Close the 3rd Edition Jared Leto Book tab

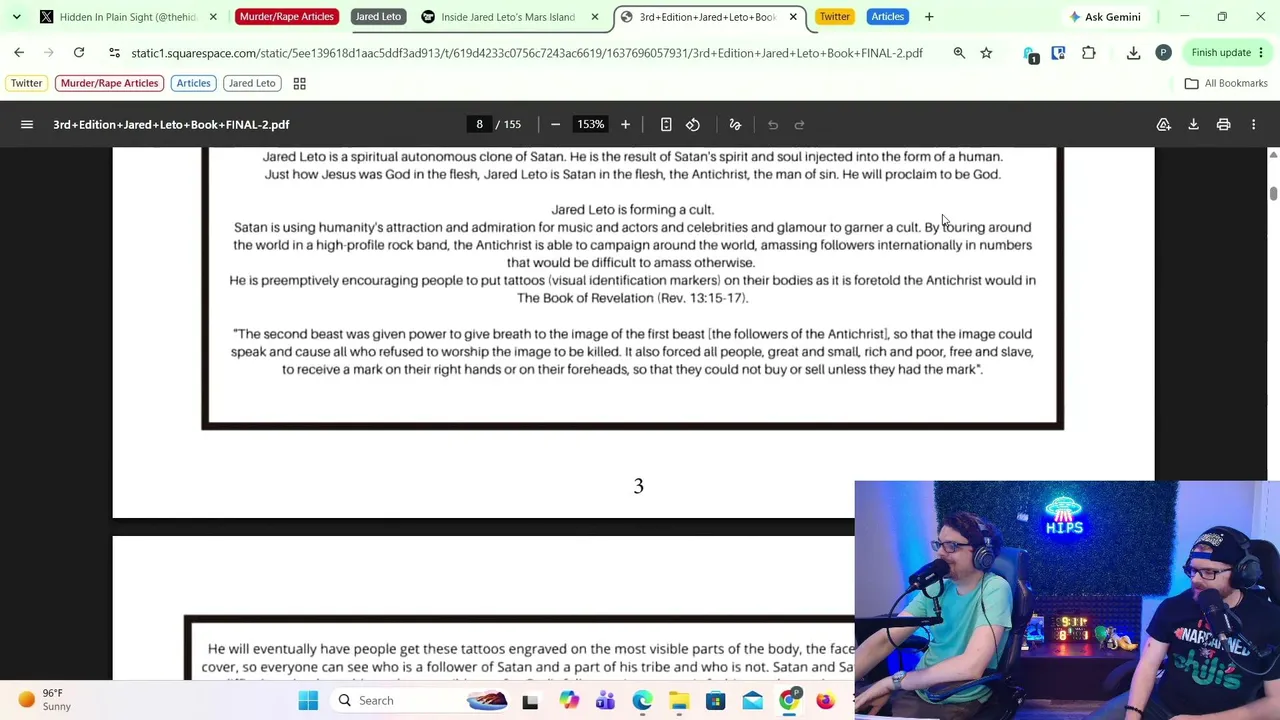point(793,17)
